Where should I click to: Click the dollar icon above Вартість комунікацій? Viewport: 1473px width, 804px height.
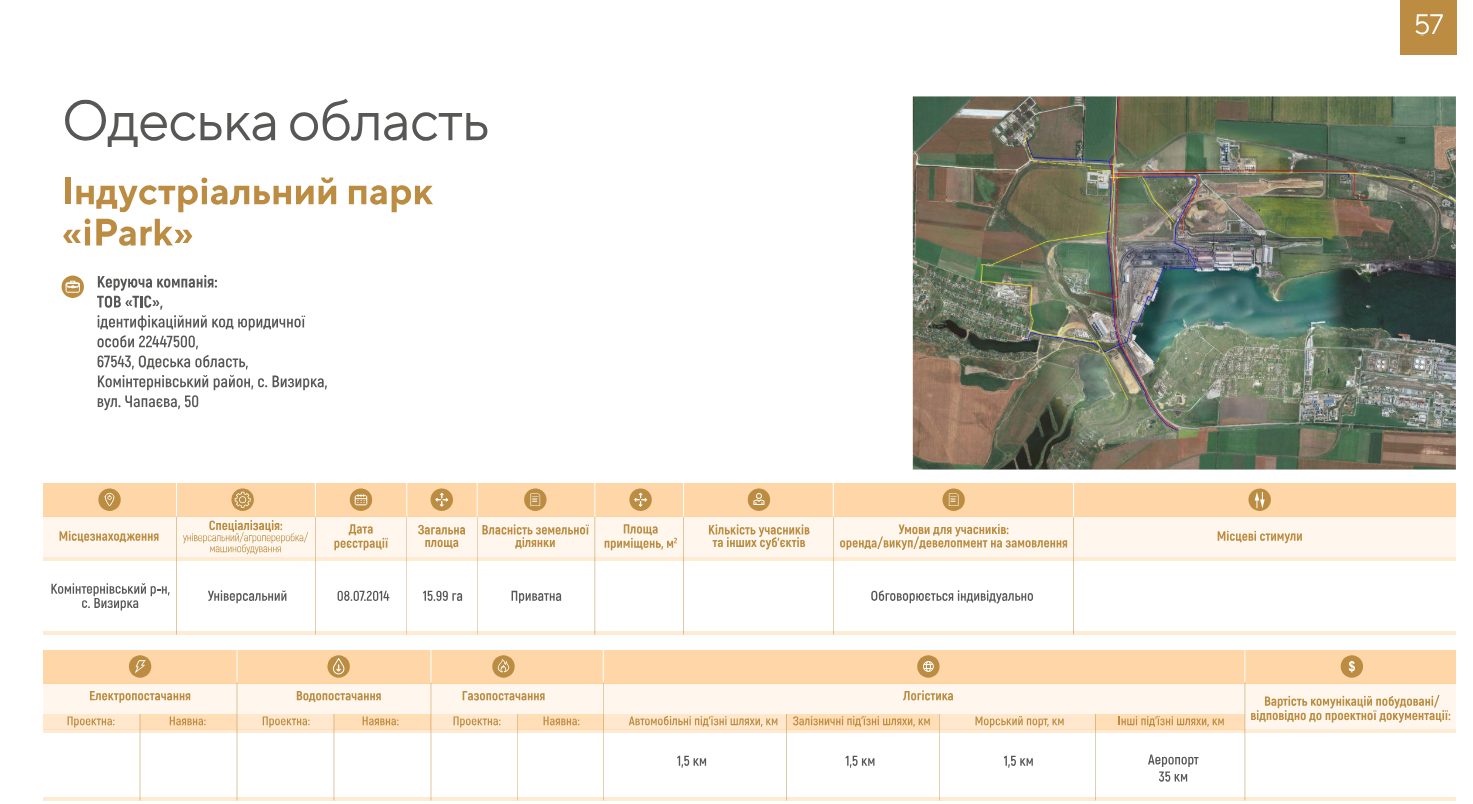(x=1351, y=666)
